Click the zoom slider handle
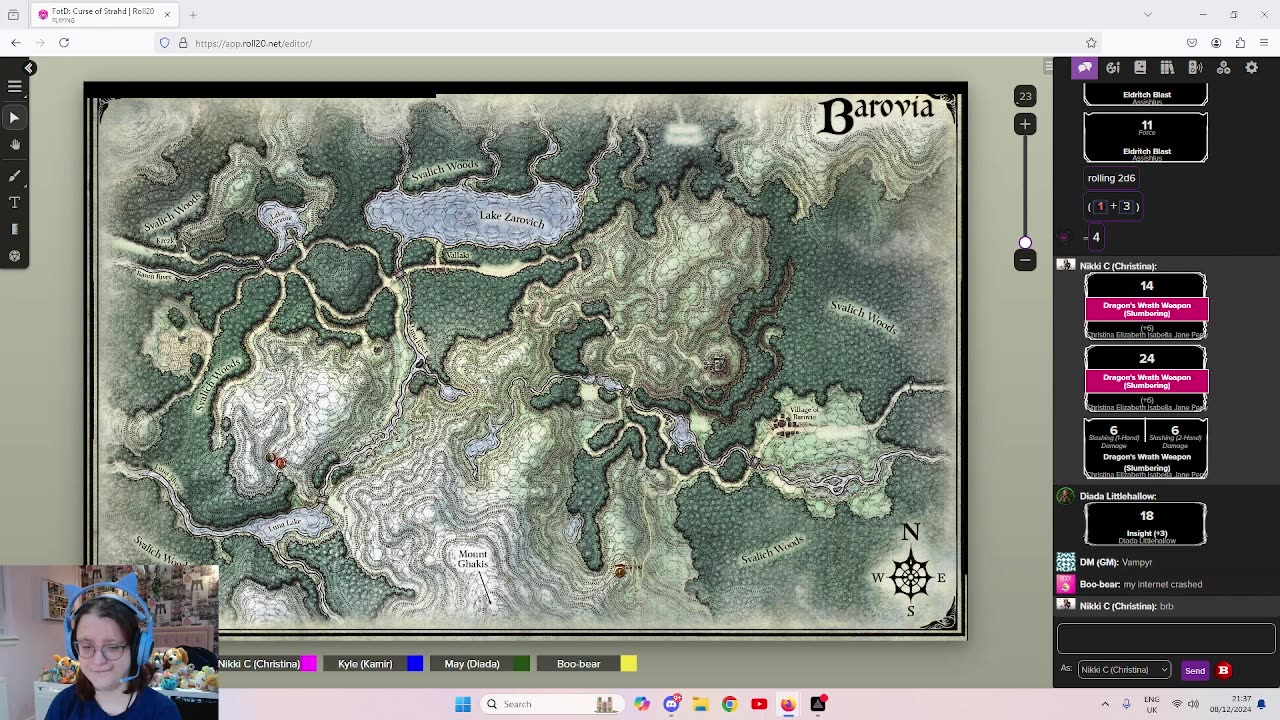 pos(1025,243)
